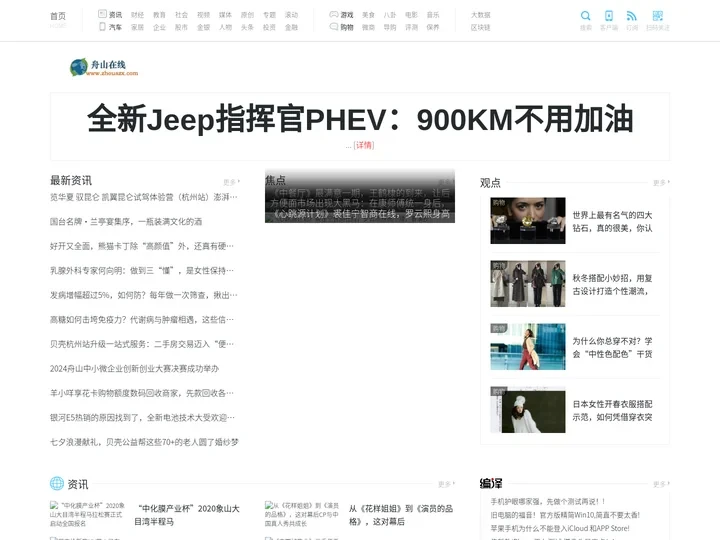Select 导购 in top navigation
The height and width of the screenshot is (540, 720).
coord(390,27)
